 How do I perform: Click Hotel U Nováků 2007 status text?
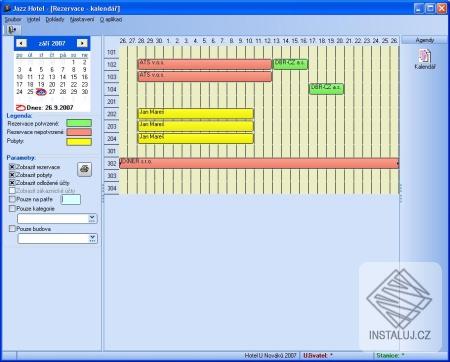point(270,356)
